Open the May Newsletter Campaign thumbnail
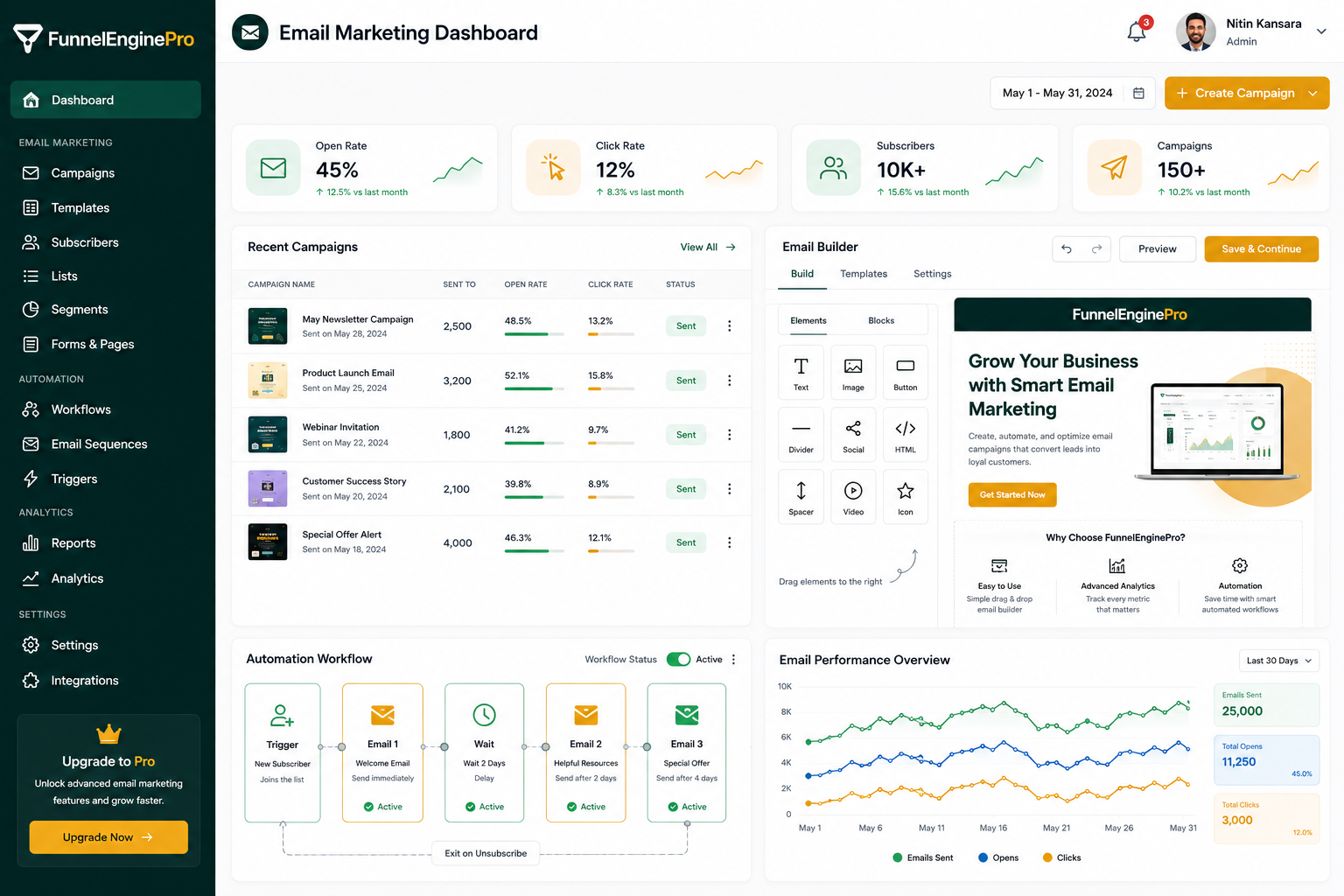The width and height of the screenshot is (1344, 896). coord(268,326)
